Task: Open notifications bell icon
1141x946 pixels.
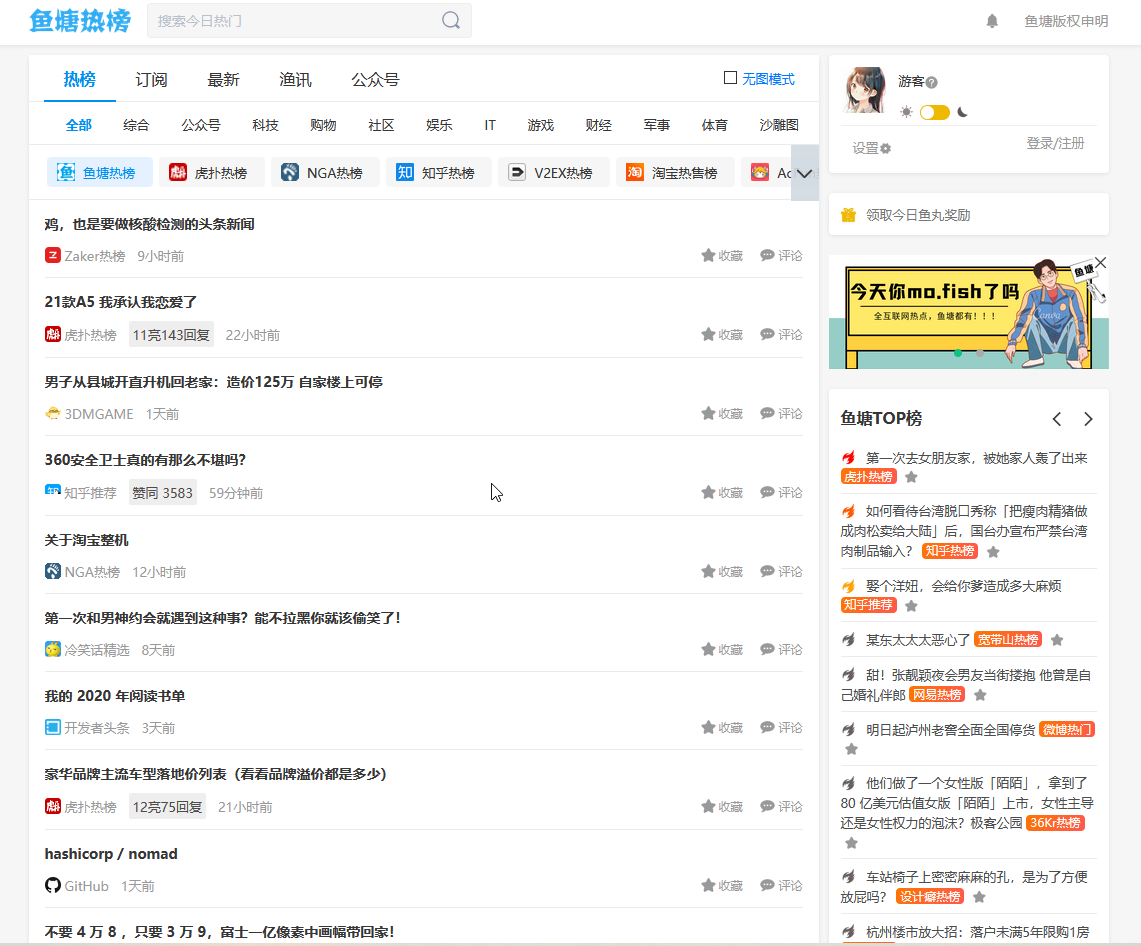Action: point(992,21)
